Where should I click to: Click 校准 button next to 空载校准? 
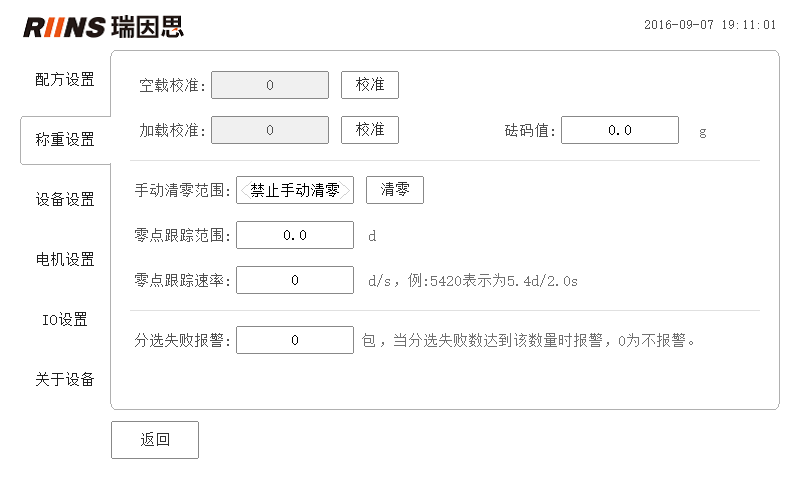[370, 85]
